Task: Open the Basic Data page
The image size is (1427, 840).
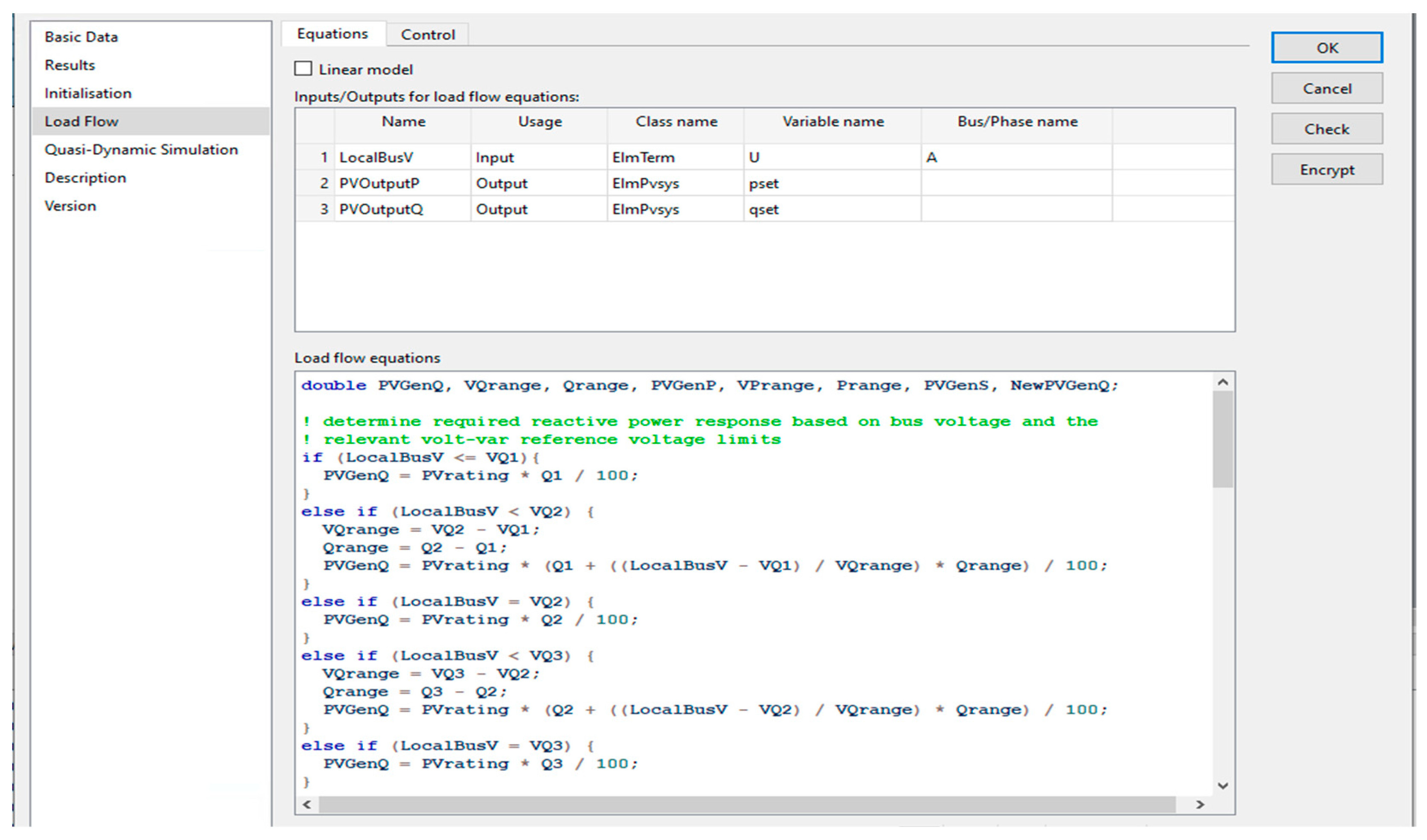Action: click(81, 38)
